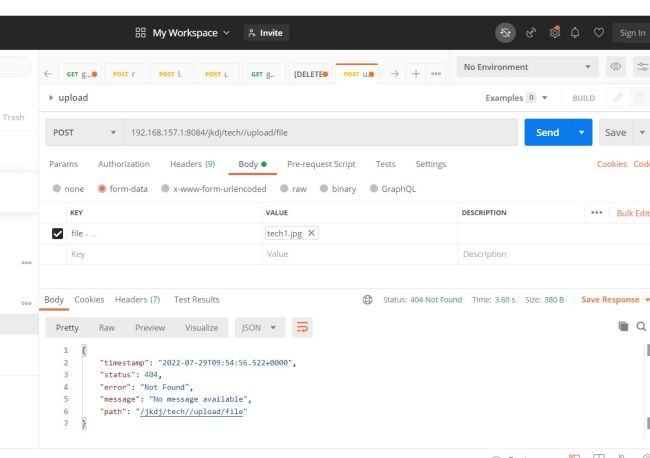Click the edit pencil icon near BUILD
The width and height of the screenshot is (650, 458).
click(618, 98)
